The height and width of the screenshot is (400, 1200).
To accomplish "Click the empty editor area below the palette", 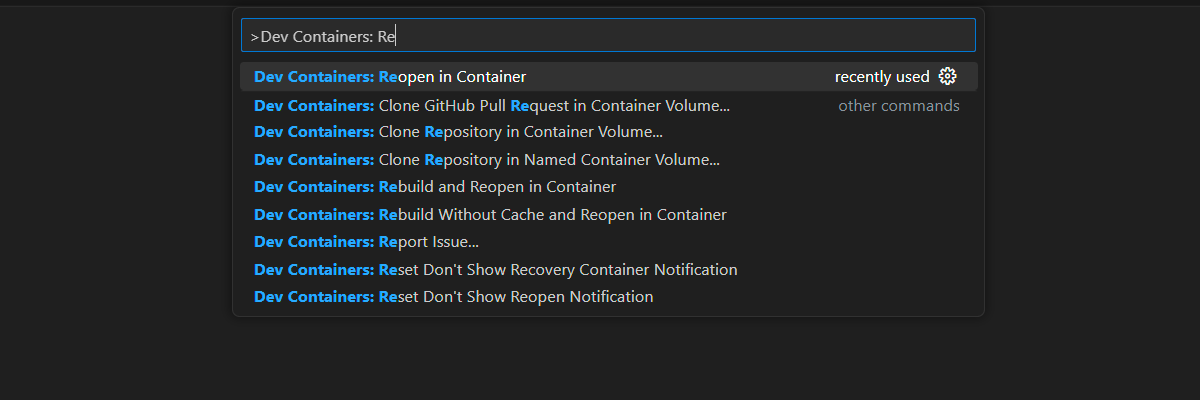I will [x=608, y=360].
